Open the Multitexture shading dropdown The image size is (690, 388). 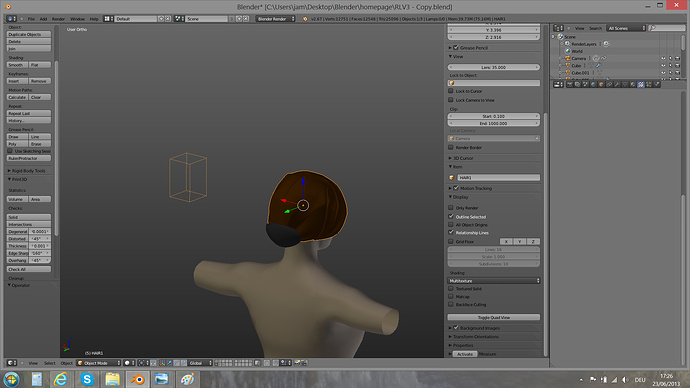[x=494, y=281]
